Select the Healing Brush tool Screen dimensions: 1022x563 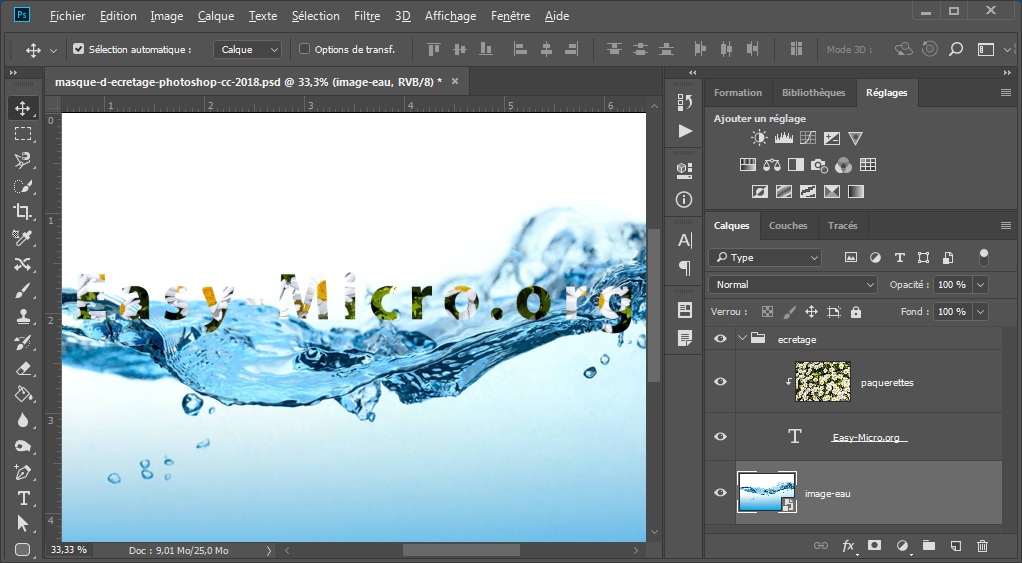point(23,264)
